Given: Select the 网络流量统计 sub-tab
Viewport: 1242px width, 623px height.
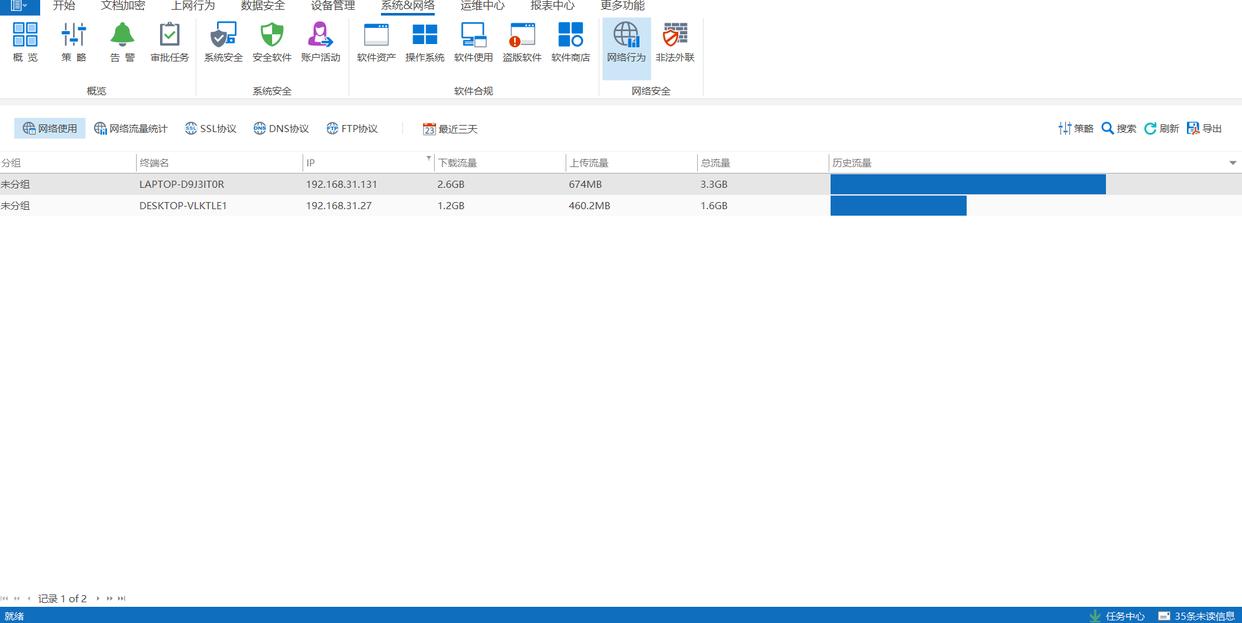Looking at the screenshot, I should 131,129.
